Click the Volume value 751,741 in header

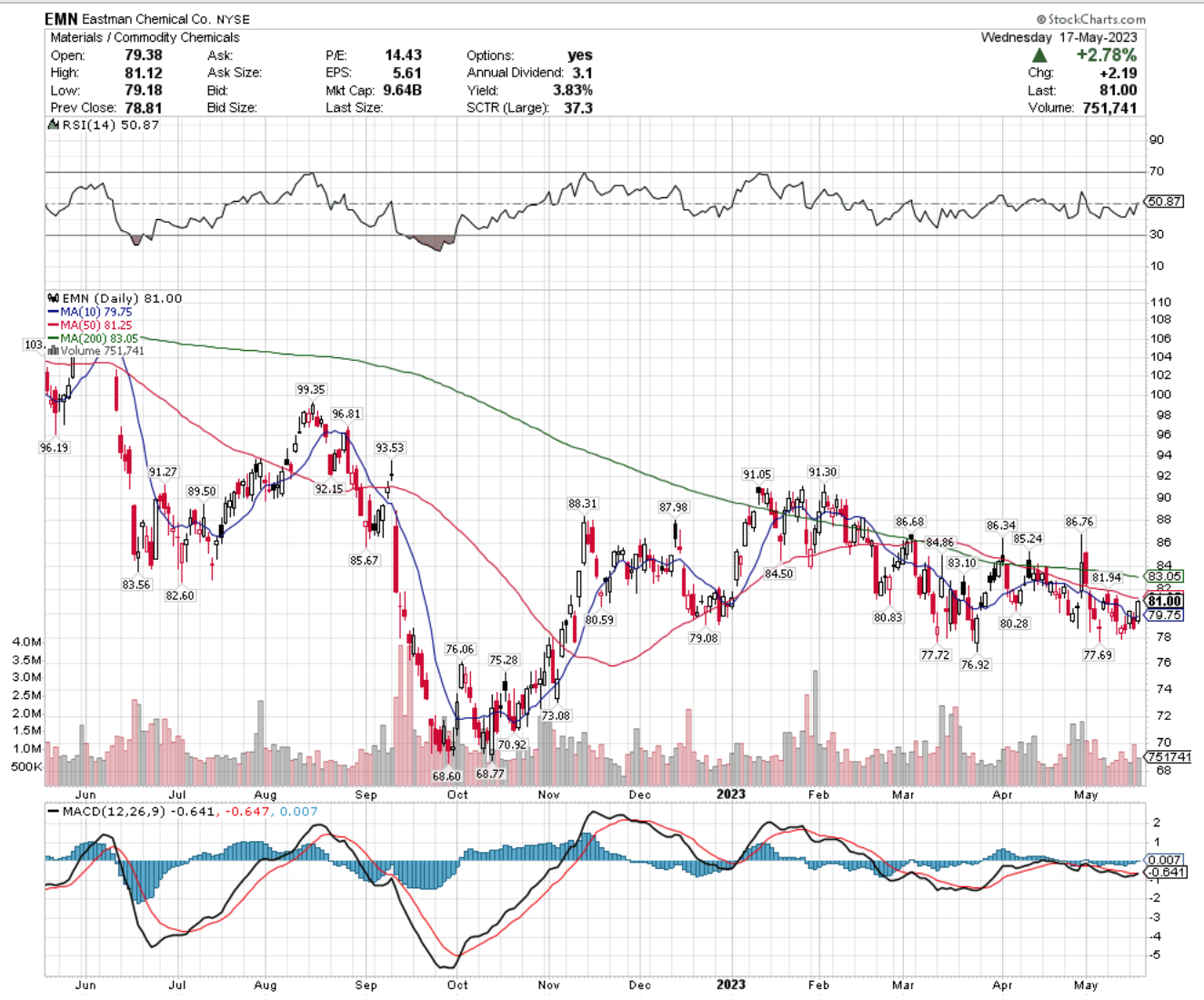pyautogui.click(x=1110, y=107)
